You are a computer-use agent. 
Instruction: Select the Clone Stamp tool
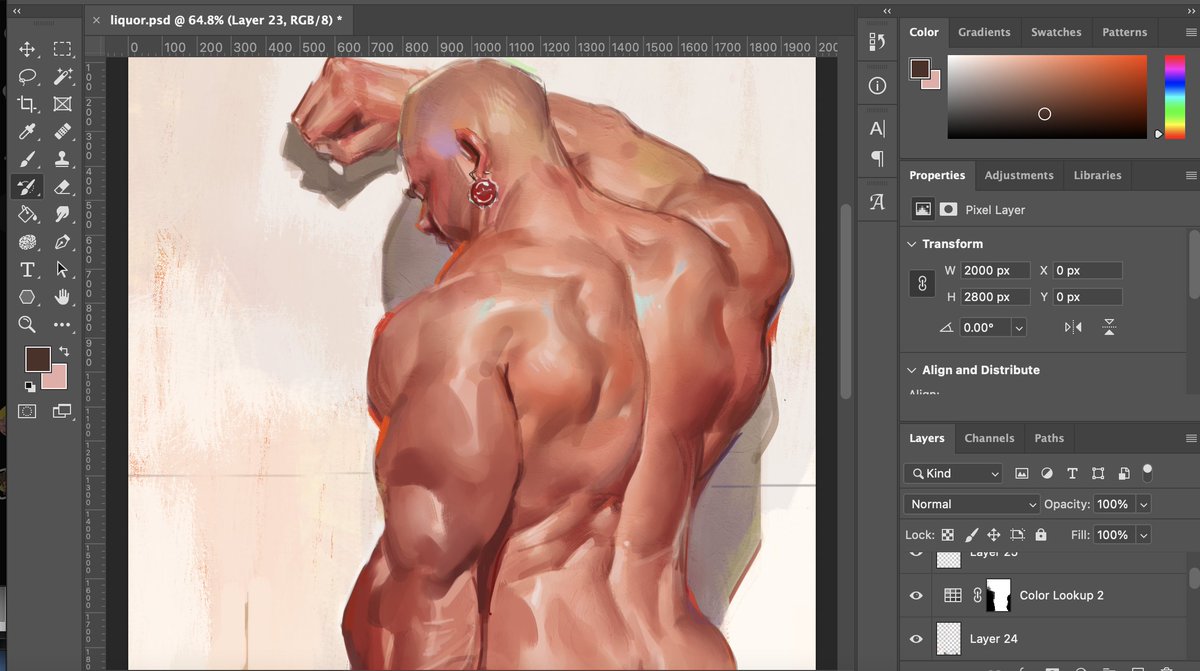[62, 159]
